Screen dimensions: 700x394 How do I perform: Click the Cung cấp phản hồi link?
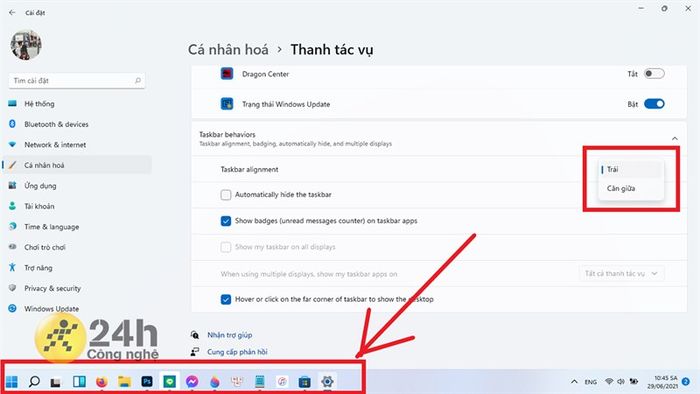[x=237, y=352]
